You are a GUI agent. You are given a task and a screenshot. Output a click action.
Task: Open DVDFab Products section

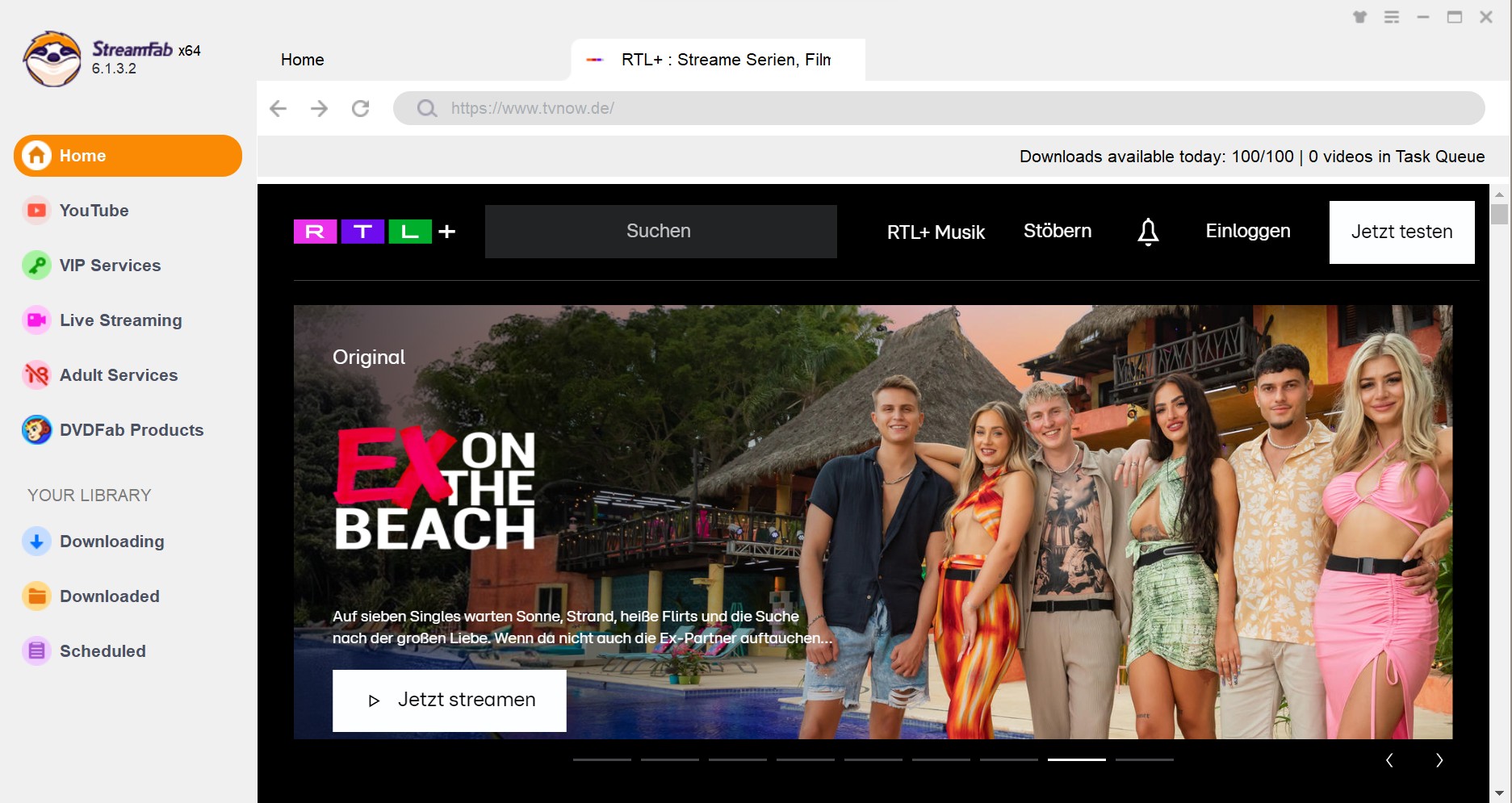click(128, 430)
